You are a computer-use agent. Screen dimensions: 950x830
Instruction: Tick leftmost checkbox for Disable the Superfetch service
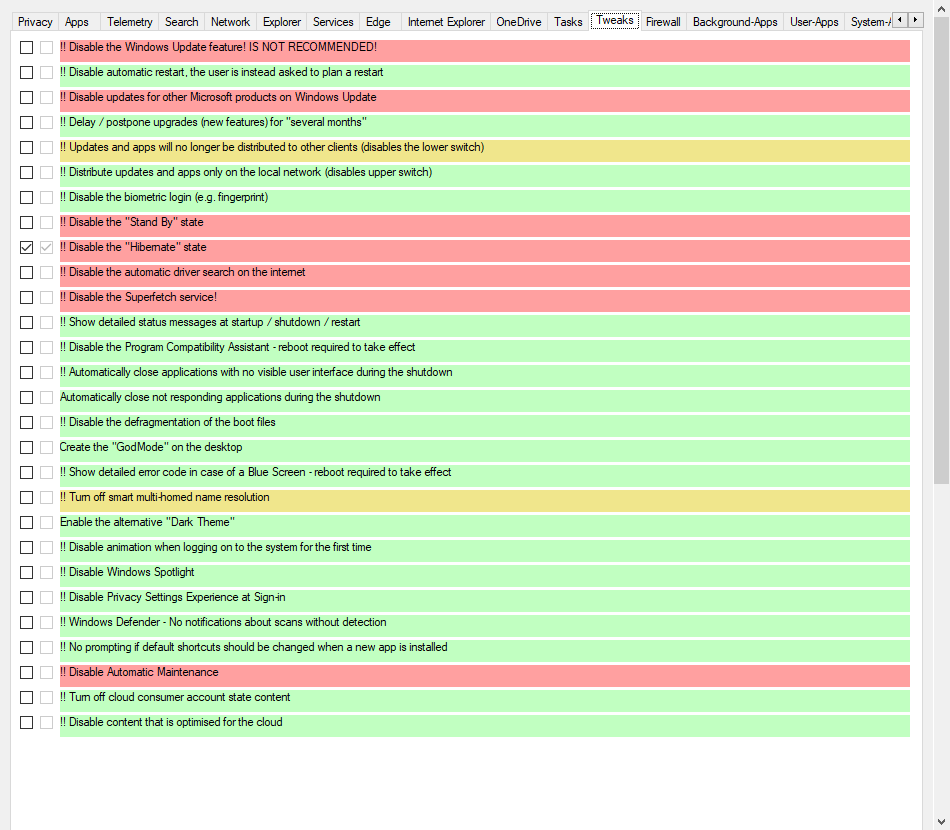[27, 297]
